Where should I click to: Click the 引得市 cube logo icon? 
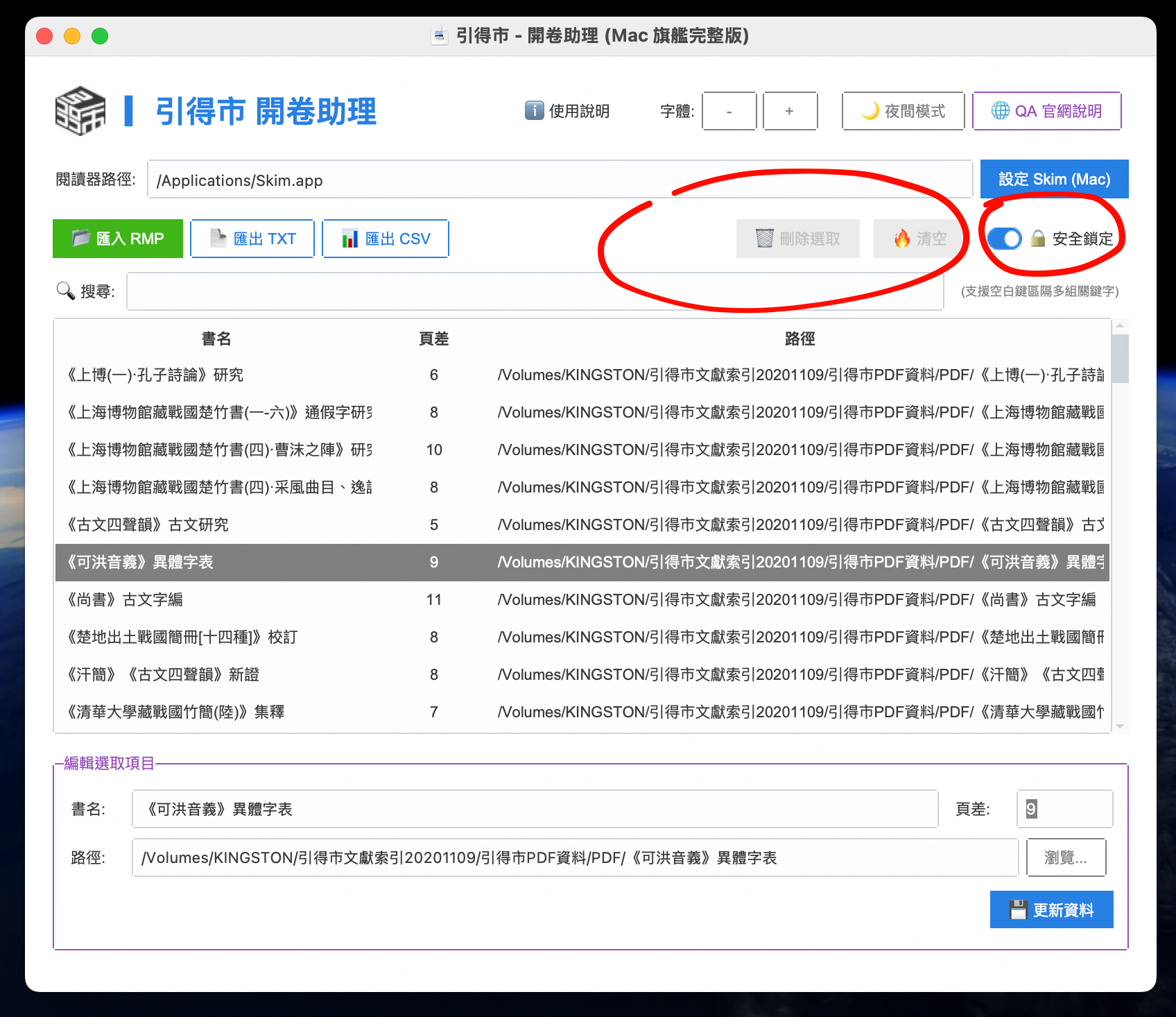(80, 111)
